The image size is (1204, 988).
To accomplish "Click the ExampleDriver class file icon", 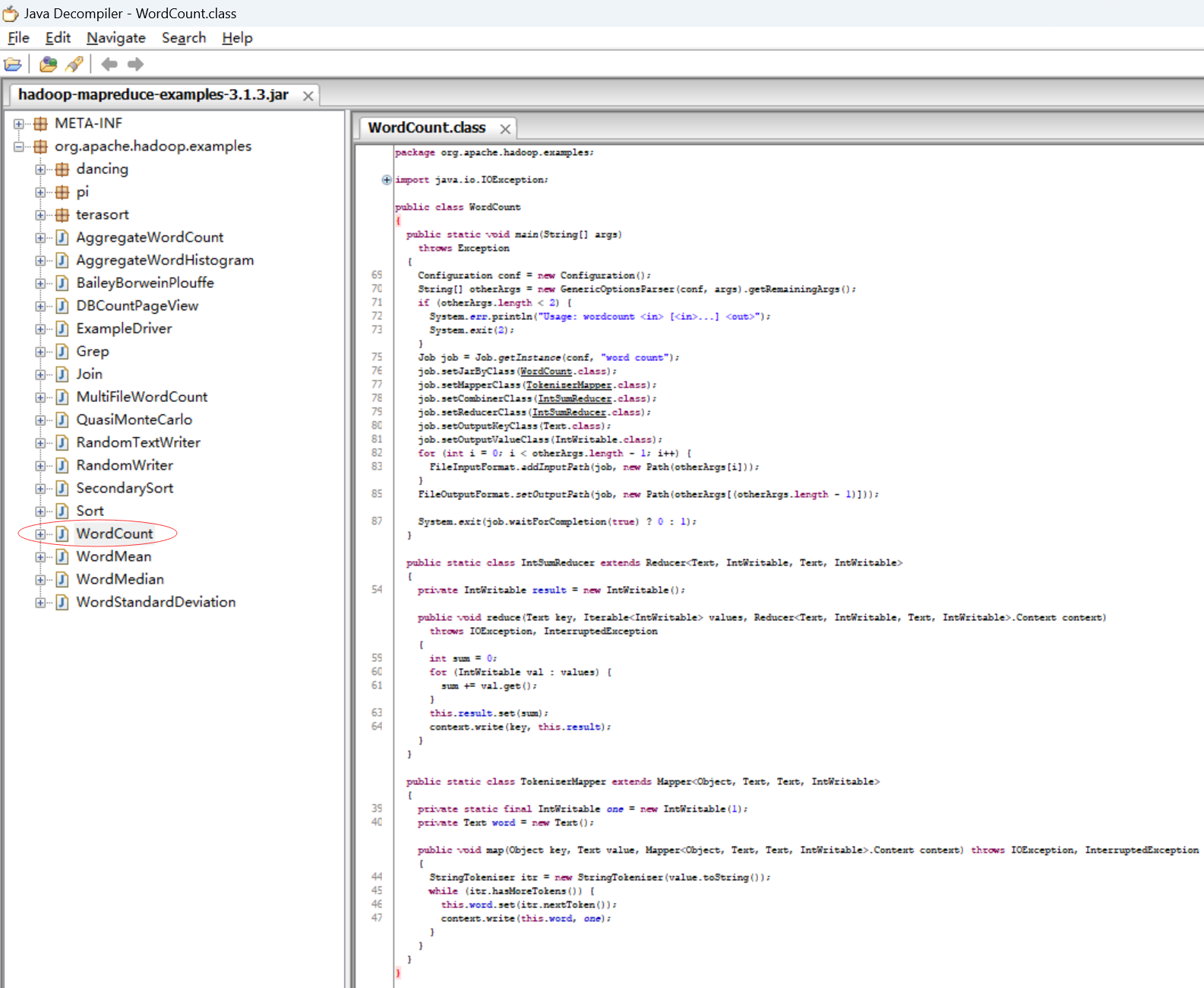I will 62,329.
